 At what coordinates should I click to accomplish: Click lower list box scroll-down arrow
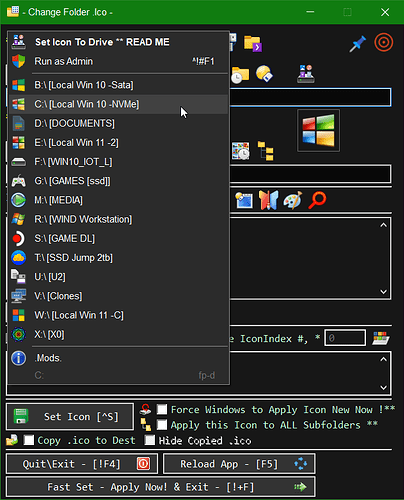click(x=383, y=387)
